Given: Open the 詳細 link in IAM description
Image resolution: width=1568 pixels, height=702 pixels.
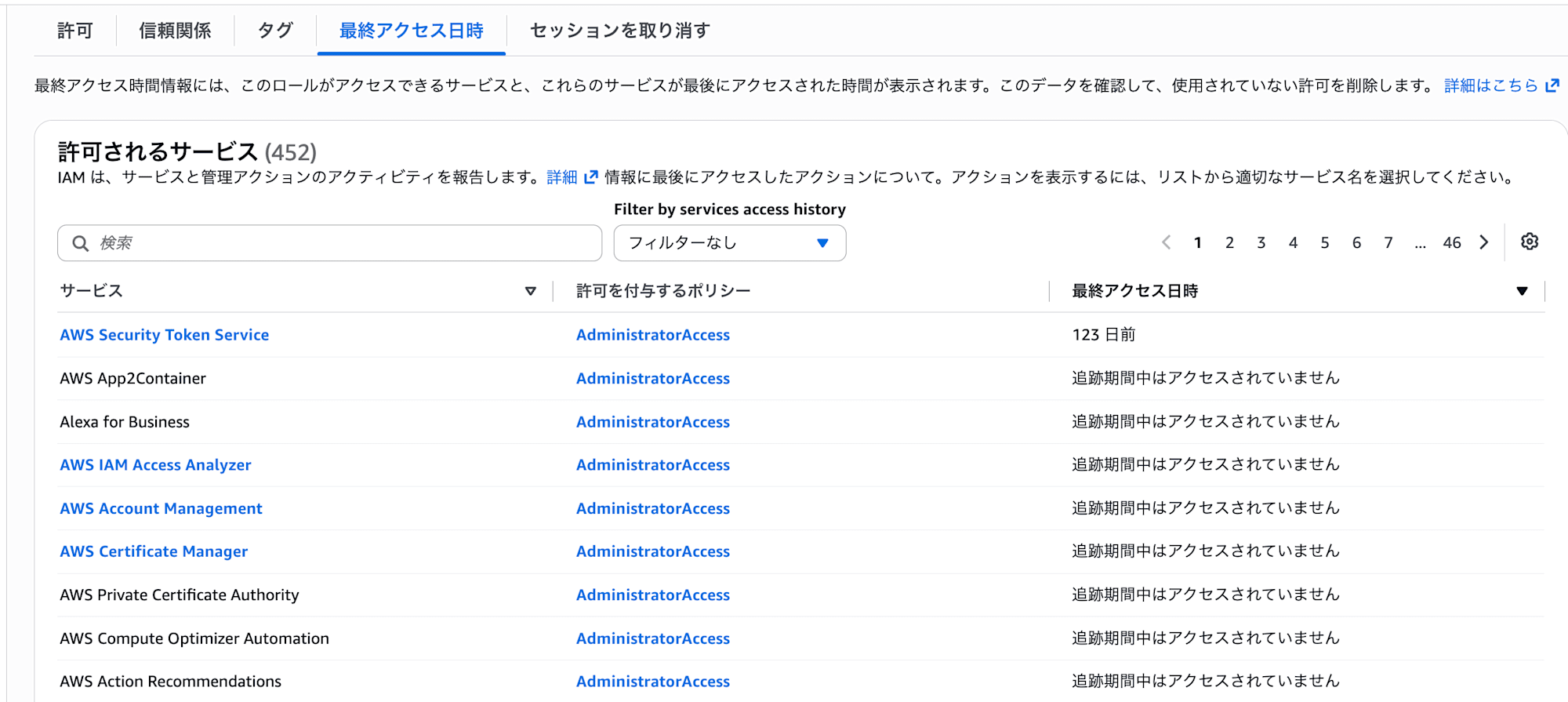Looking at the screenshot, I should coord(561,177).
